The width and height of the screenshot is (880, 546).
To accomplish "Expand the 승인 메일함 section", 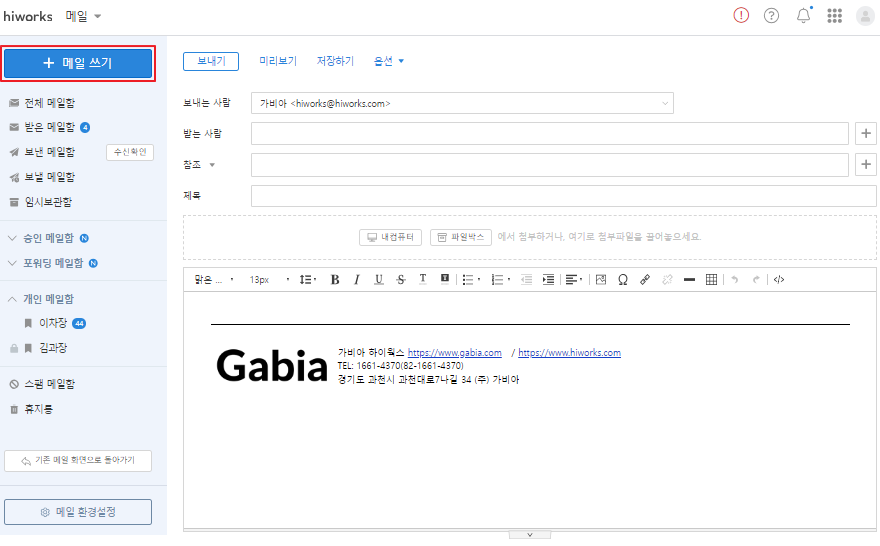I will click(12, 238).
